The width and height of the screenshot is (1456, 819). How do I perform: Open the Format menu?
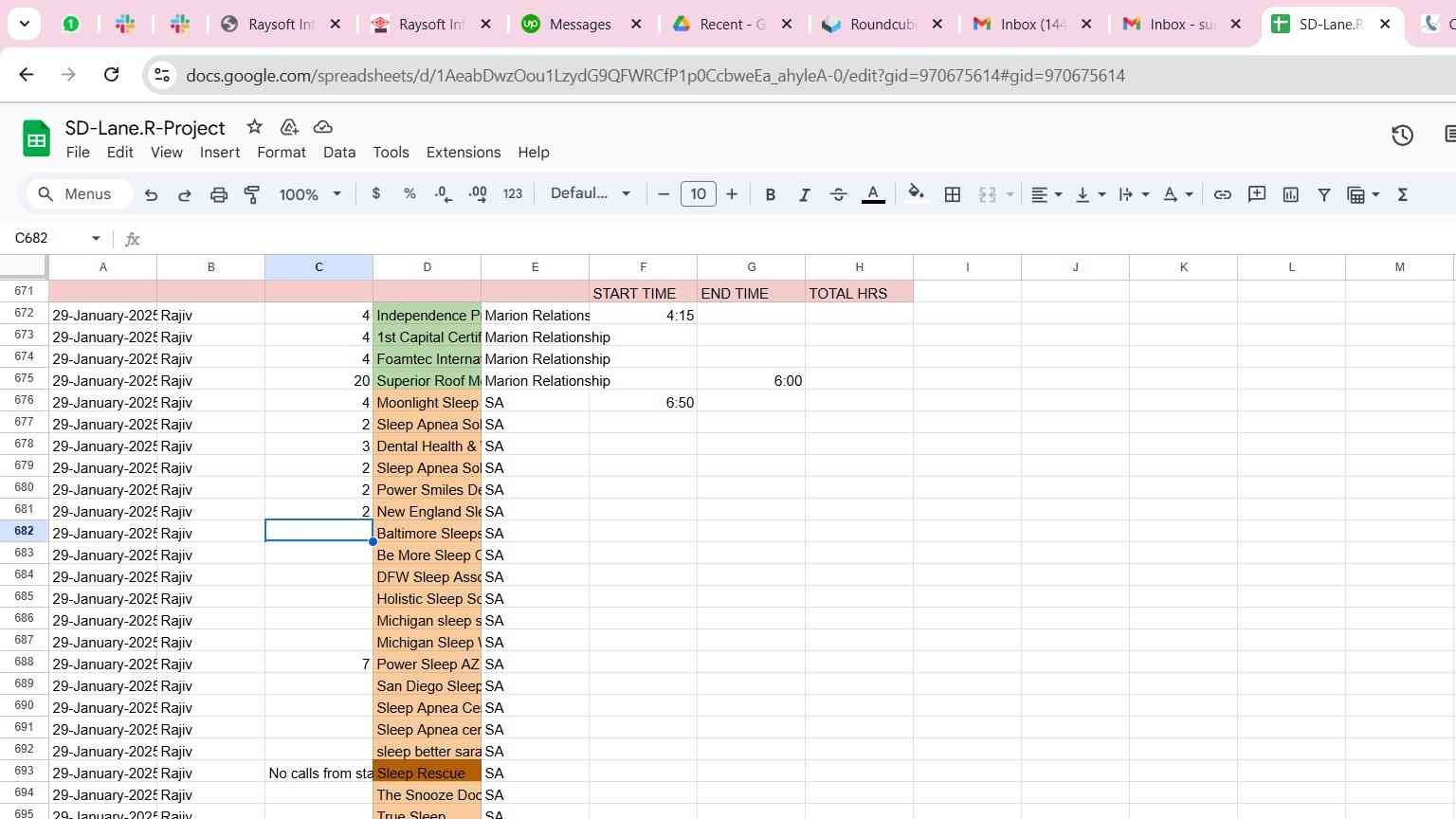[282, 152]
